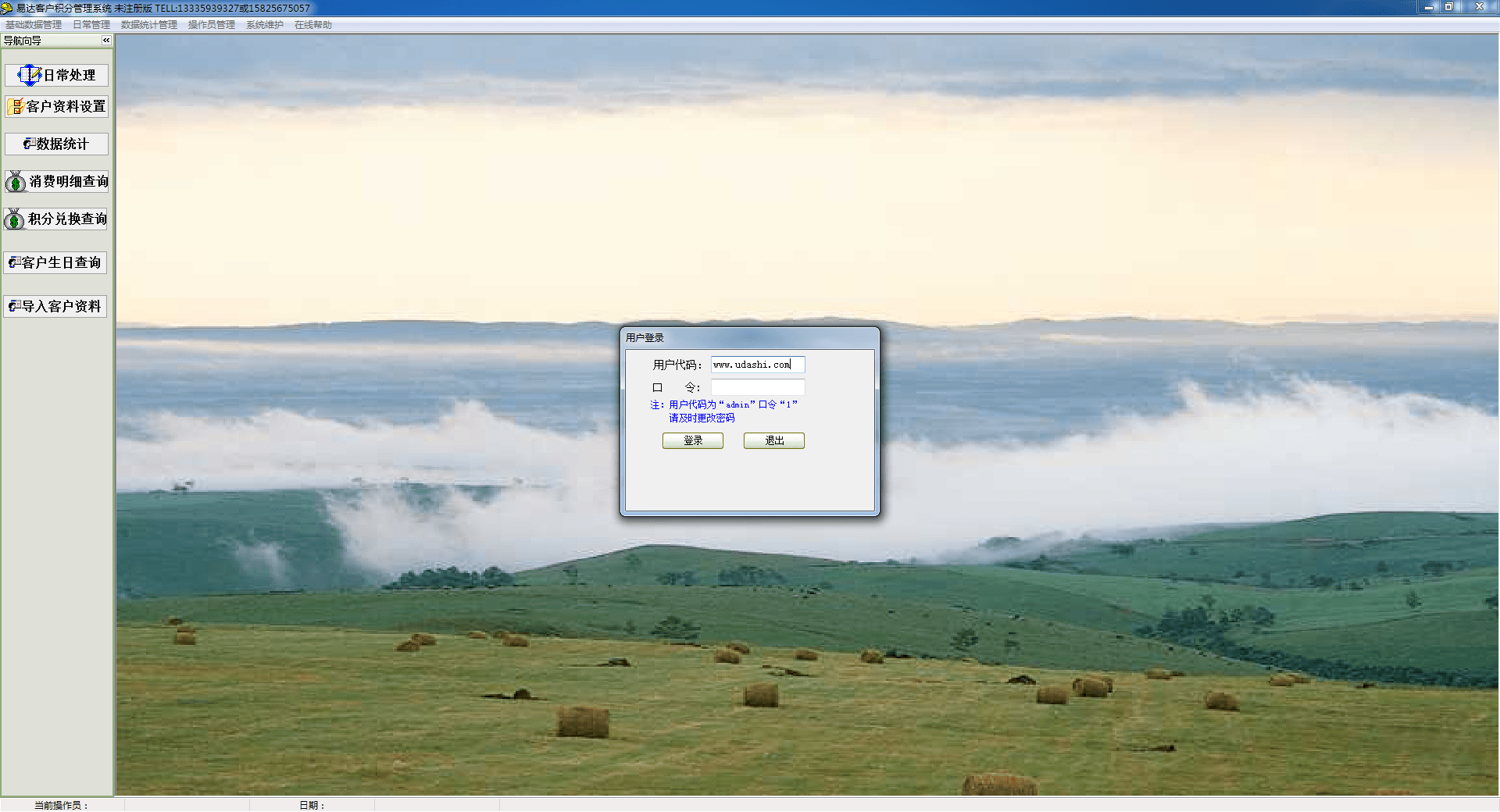Screen dimensions: 1500x812
Task: Expand the 数据统计管理 menu
Action: point(148,25)
